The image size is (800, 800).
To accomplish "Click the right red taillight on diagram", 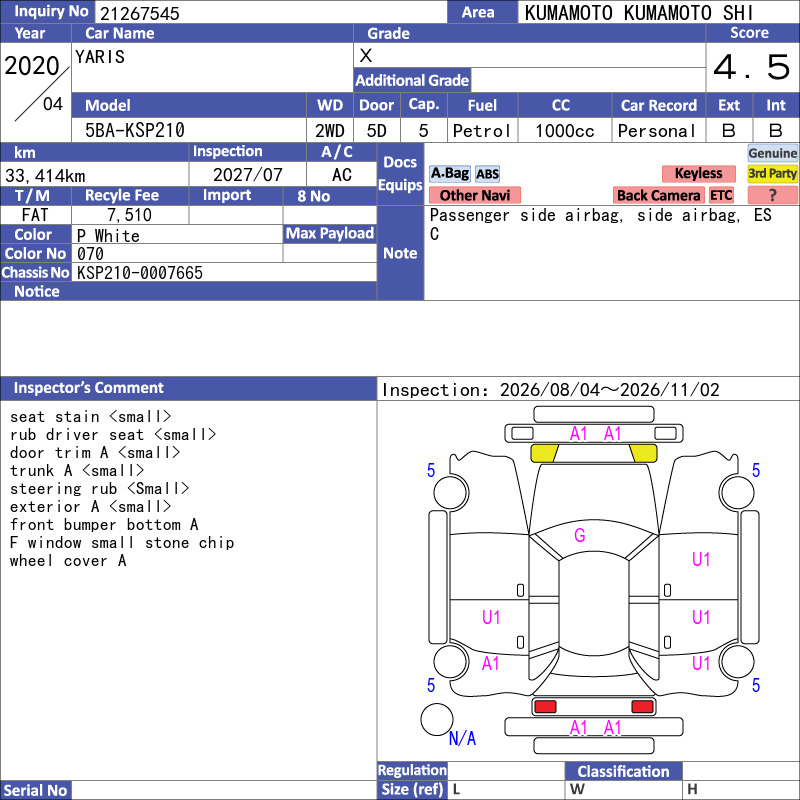I will pyautogui.click(x=642, y=707).
